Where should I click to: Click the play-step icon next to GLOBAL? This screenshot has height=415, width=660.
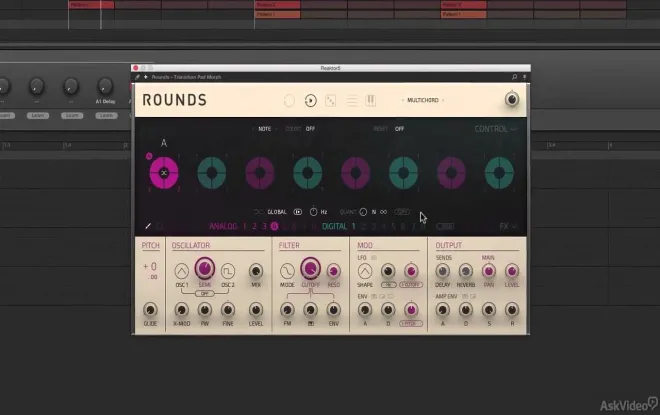pyautogui.click(x=298, y=212)
